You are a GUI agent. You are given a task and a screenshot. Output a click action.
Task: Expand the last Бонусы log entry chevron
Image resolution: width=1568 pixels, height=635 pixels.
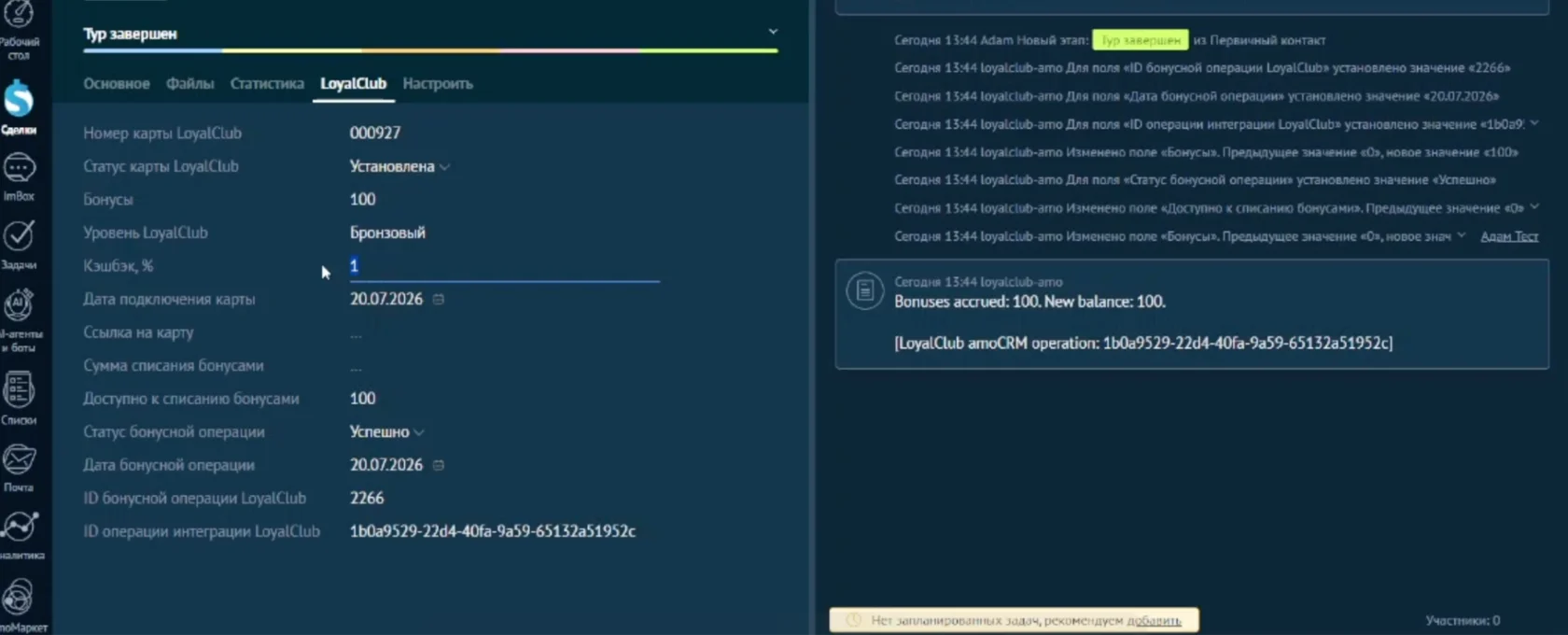1462,235
